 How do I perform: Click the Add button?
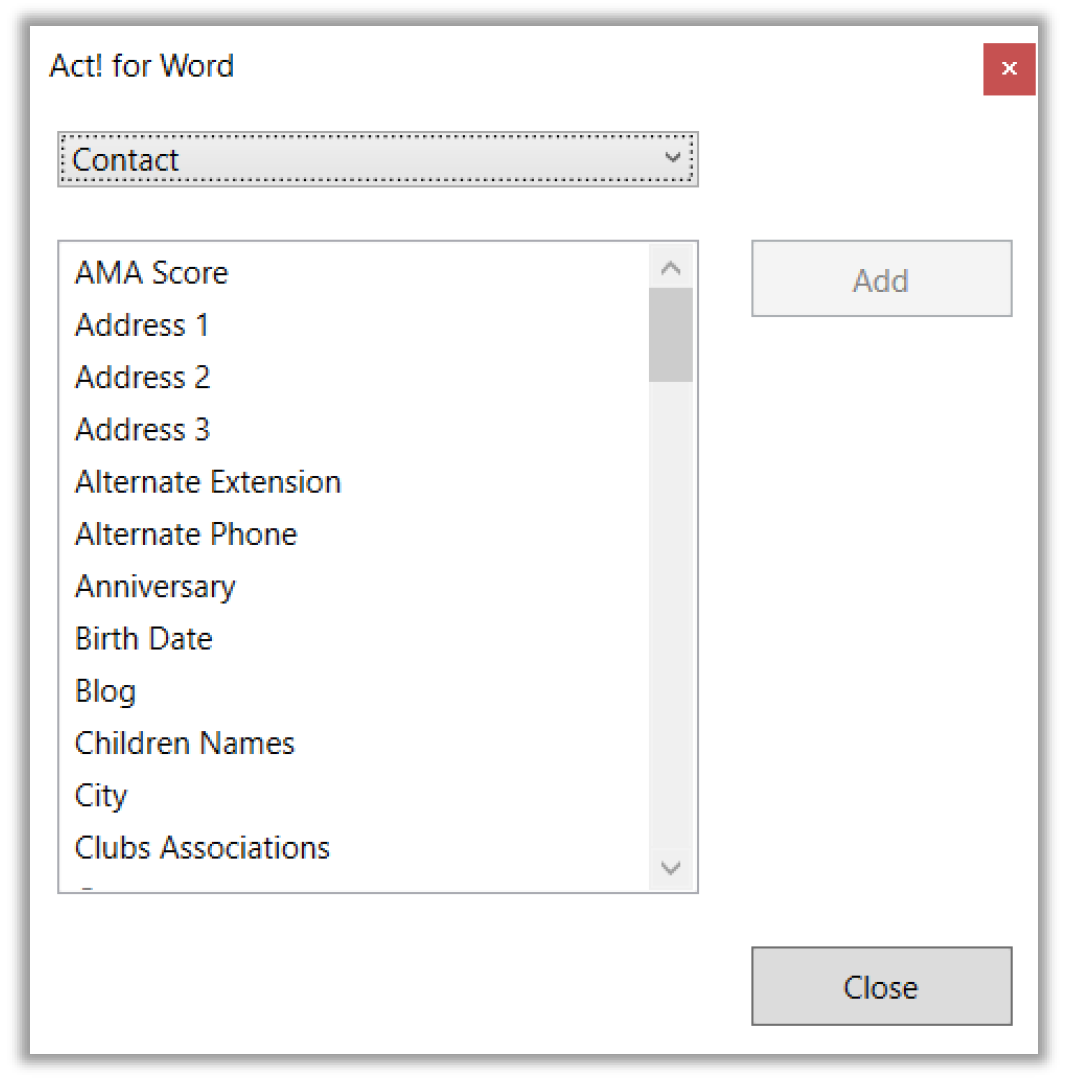tap(881, 279)
